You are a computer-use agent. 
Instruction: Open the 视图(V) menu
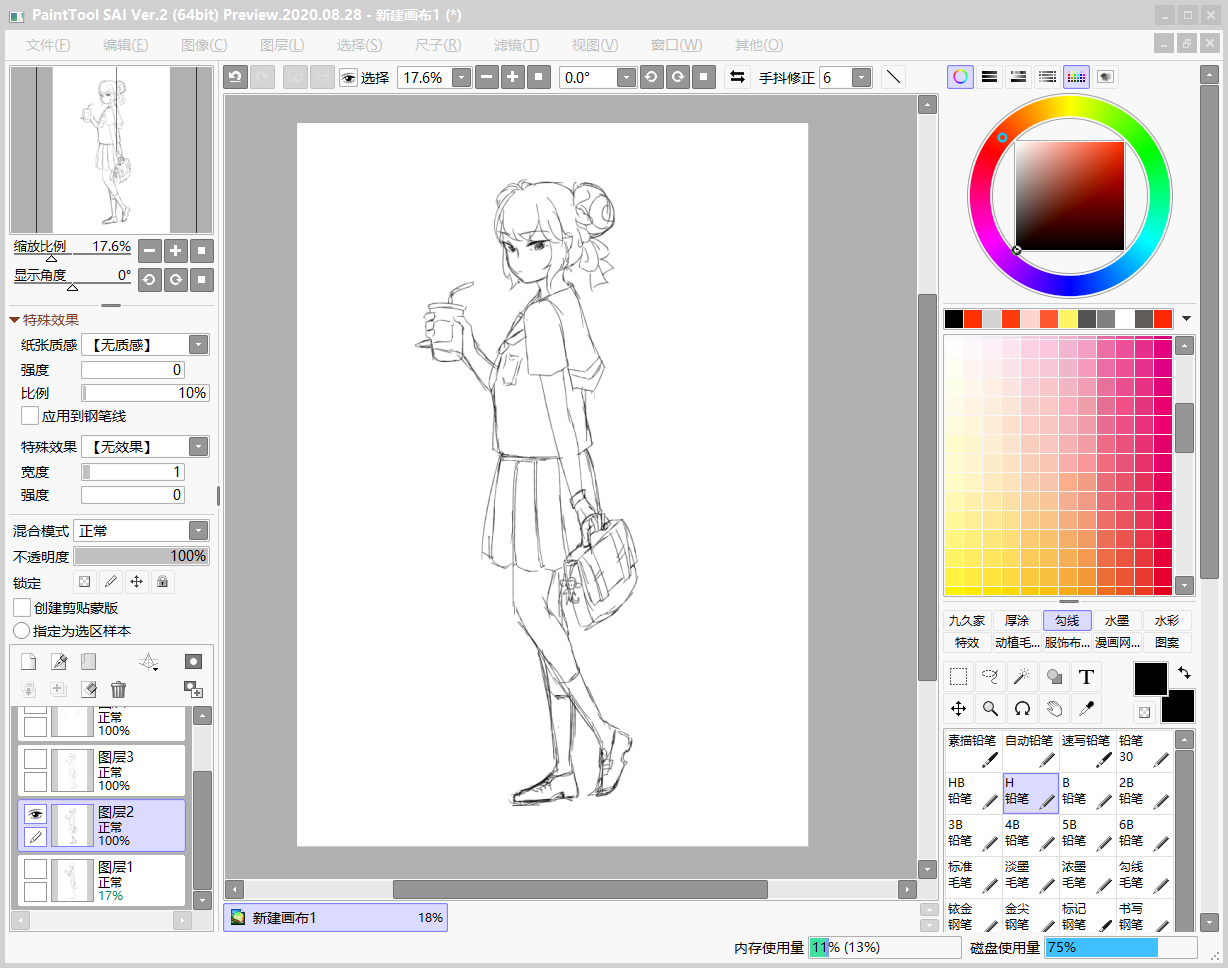pos(595,45)
